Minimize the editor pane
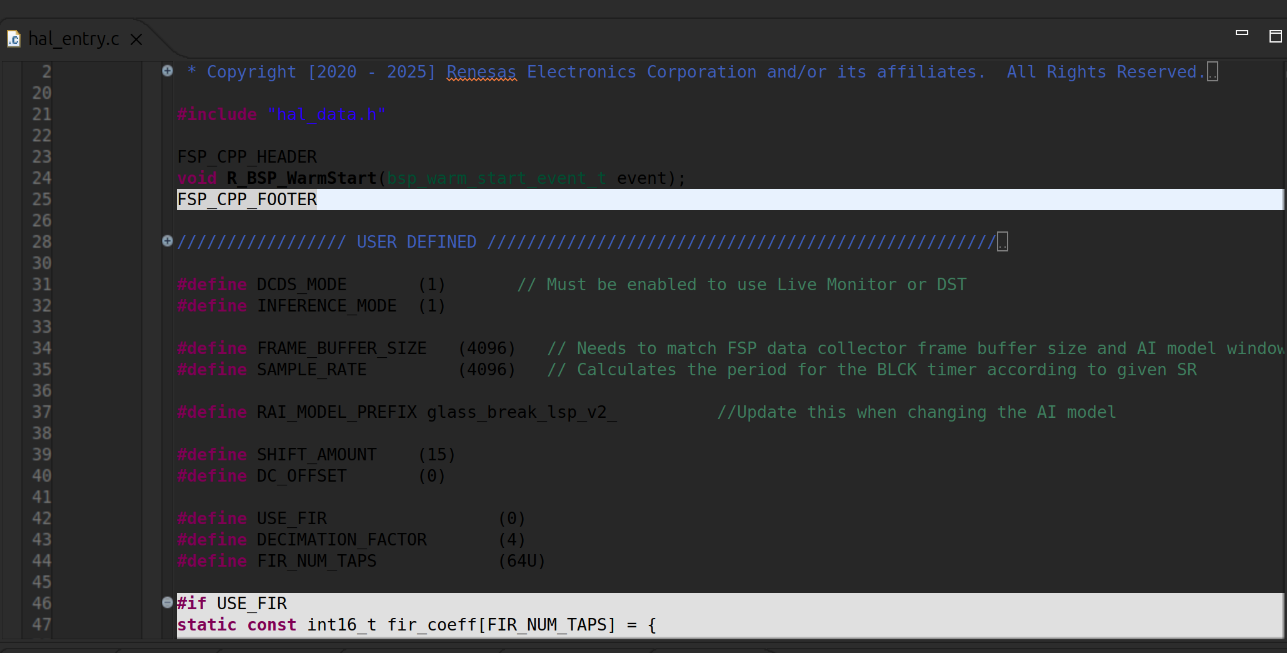1287x653 pixels. [1241, 33]
